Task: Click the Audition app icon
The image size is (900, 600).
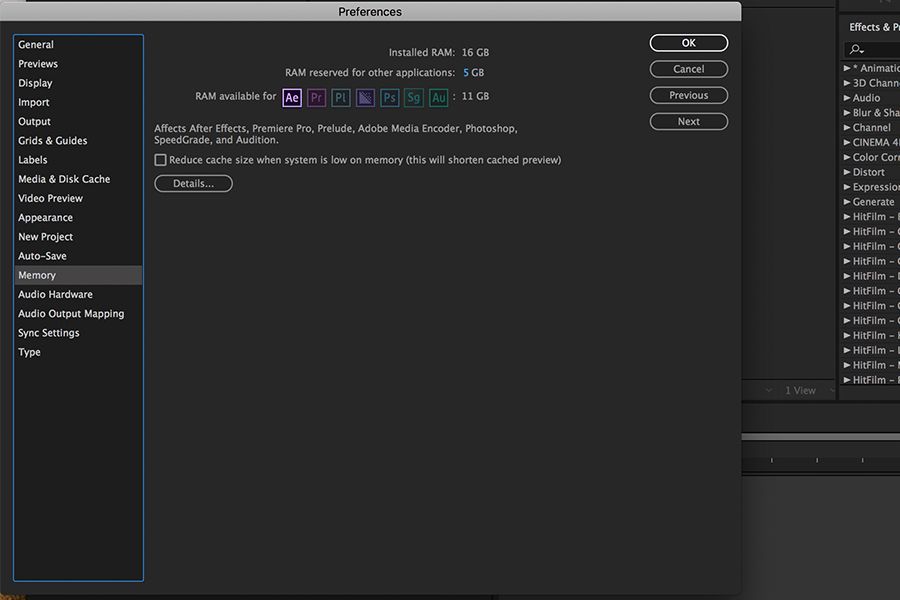Action: pyautogui.click(x=437, y=97)
